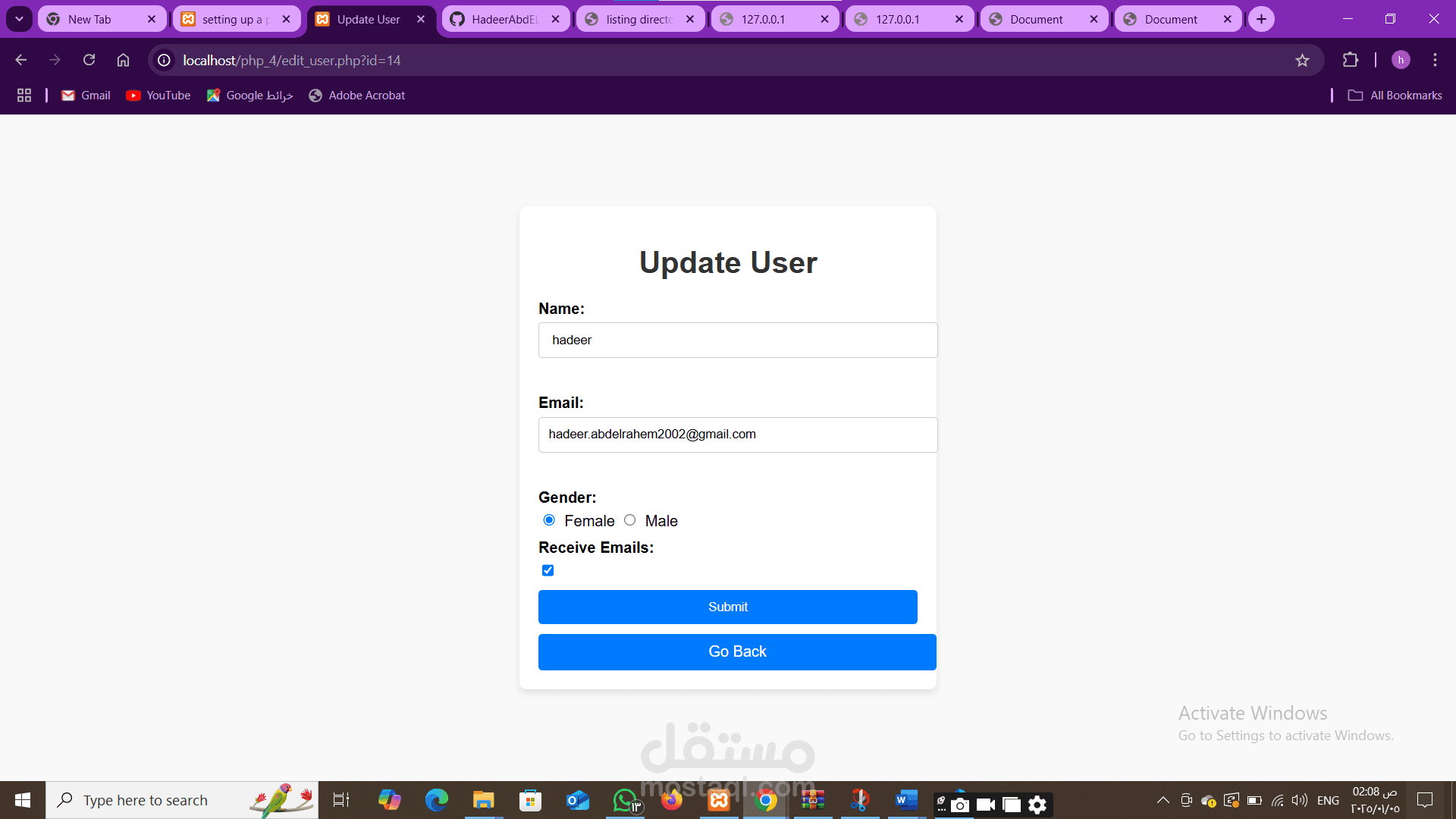The image size is (1456, 819).
Task: Click the Go Back button
Action: pyautogui.click(x=736, y=651)
